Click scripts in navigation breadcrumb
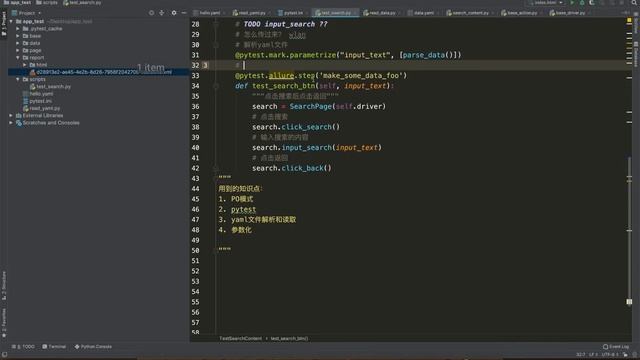Image resolution: width=640 pixels, height=360 pixels. [47, 2]
